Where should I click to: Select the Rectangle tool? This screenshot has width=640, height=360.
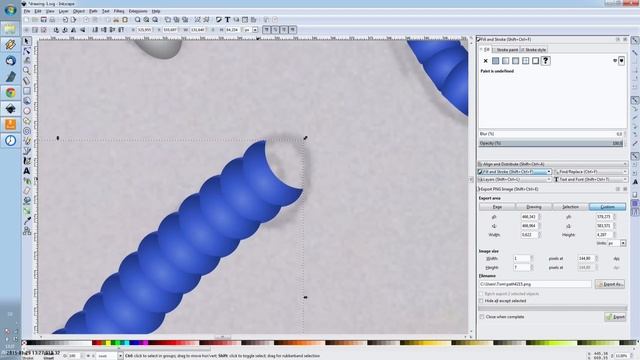point(27,91)
